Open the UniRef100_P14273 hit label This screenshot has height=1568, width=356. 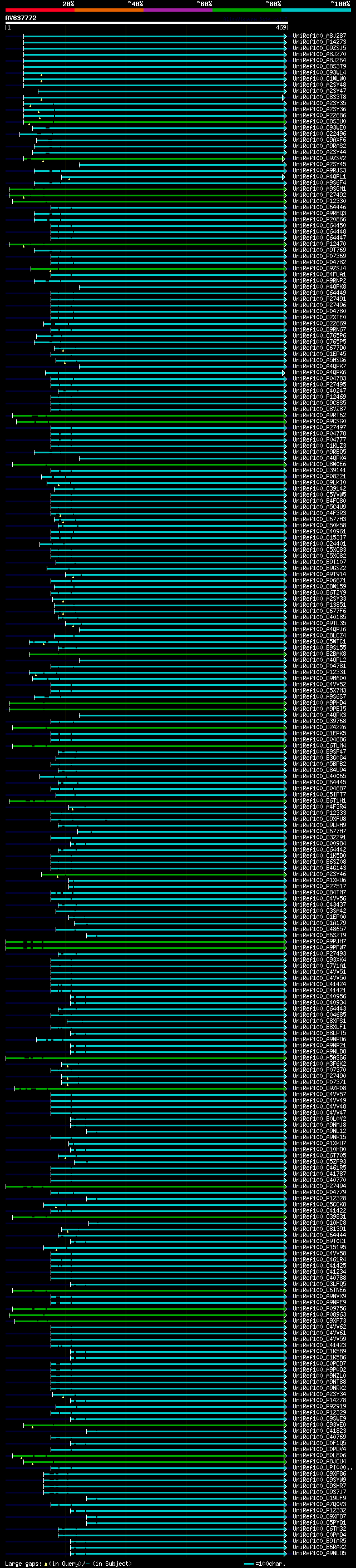click(319, 42)
